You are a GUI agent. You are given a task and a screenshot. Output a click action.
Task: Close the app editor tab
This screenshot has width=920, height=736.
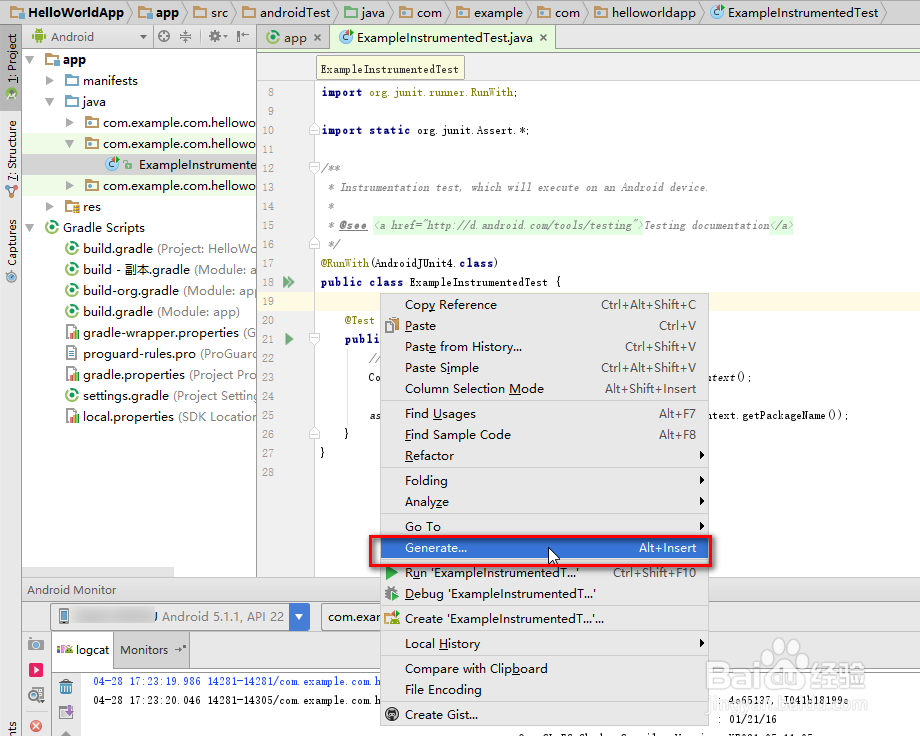tap(317, 38)
